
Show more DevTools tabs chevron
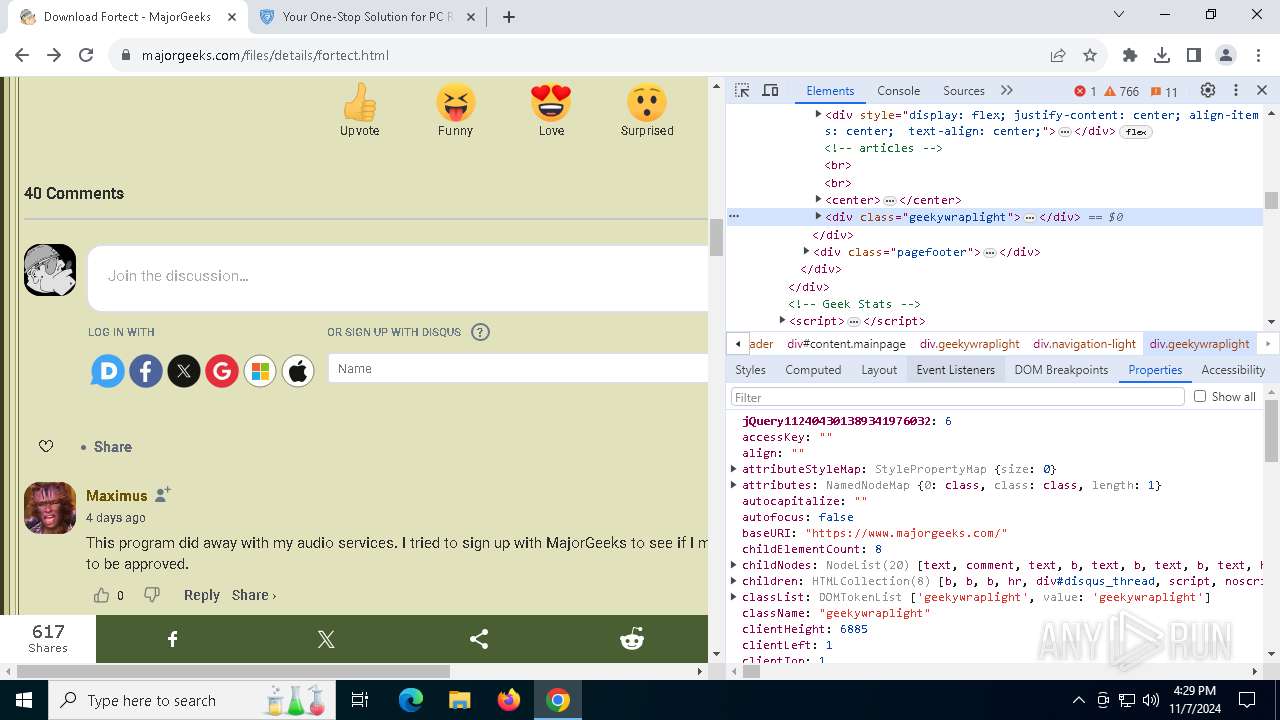(x=1007, y=90)
